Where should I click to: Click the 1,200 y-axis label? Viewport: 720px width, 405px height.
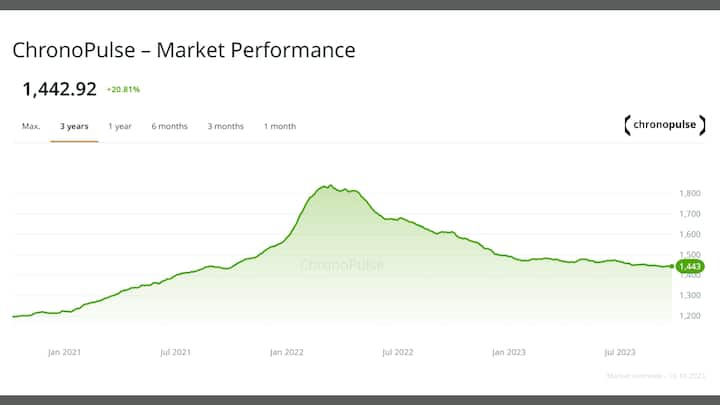(x=688, y=316)
